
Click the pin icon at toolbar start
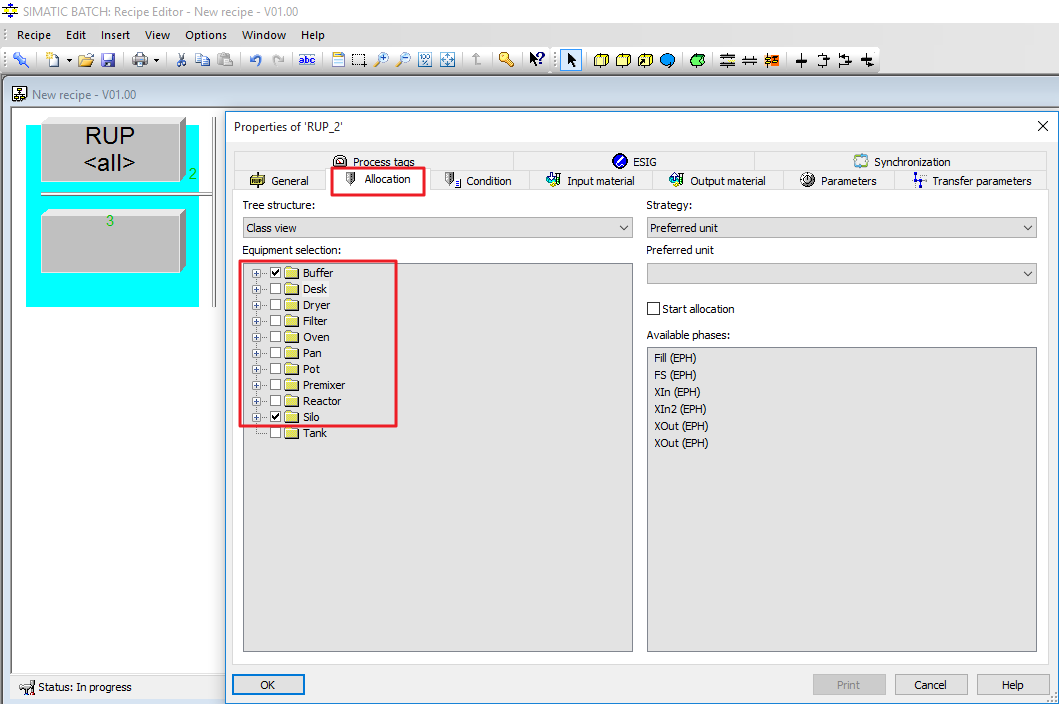pos(21,60)
